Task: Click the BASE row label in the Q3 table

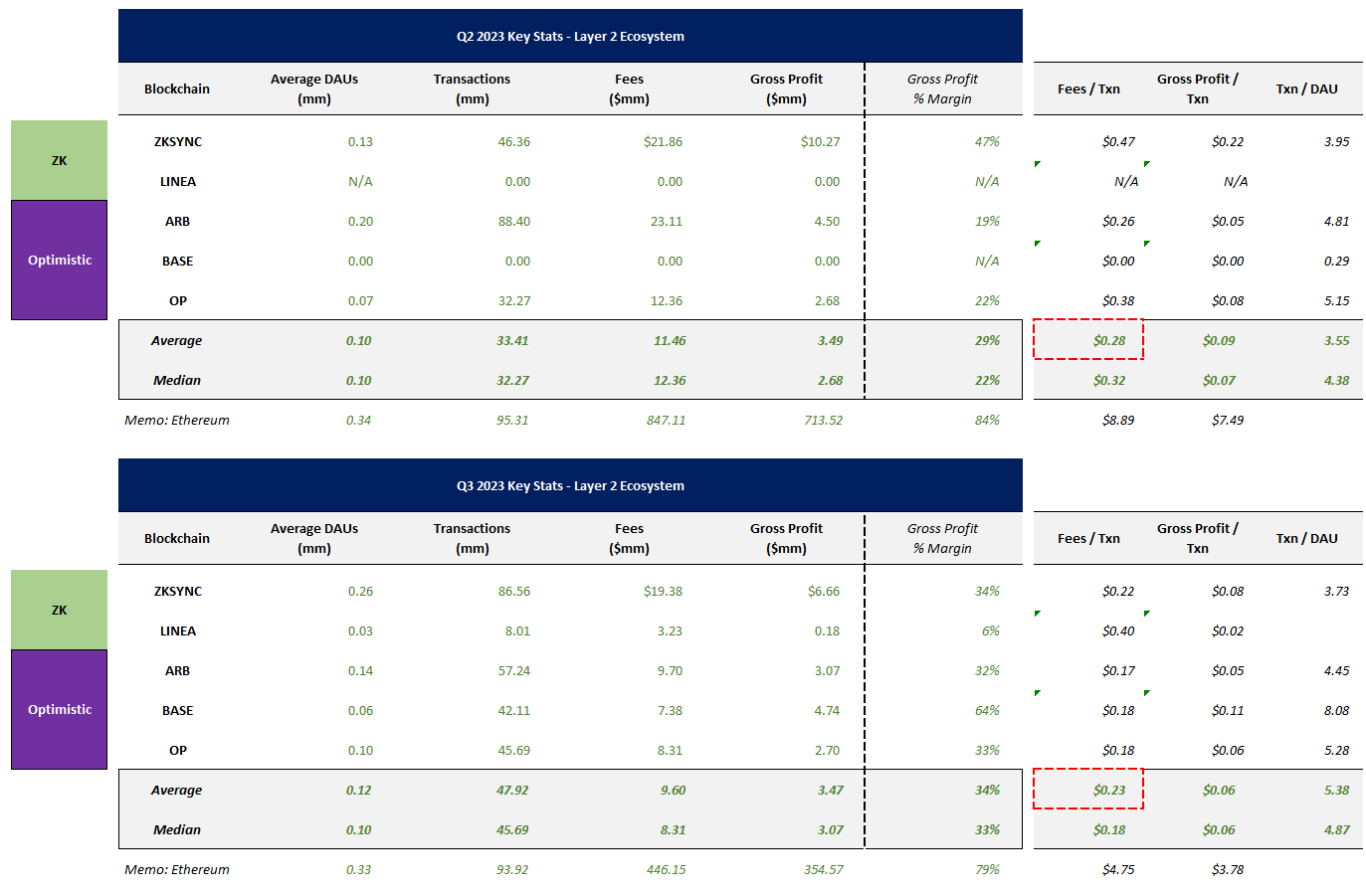Action: (178, 710)
